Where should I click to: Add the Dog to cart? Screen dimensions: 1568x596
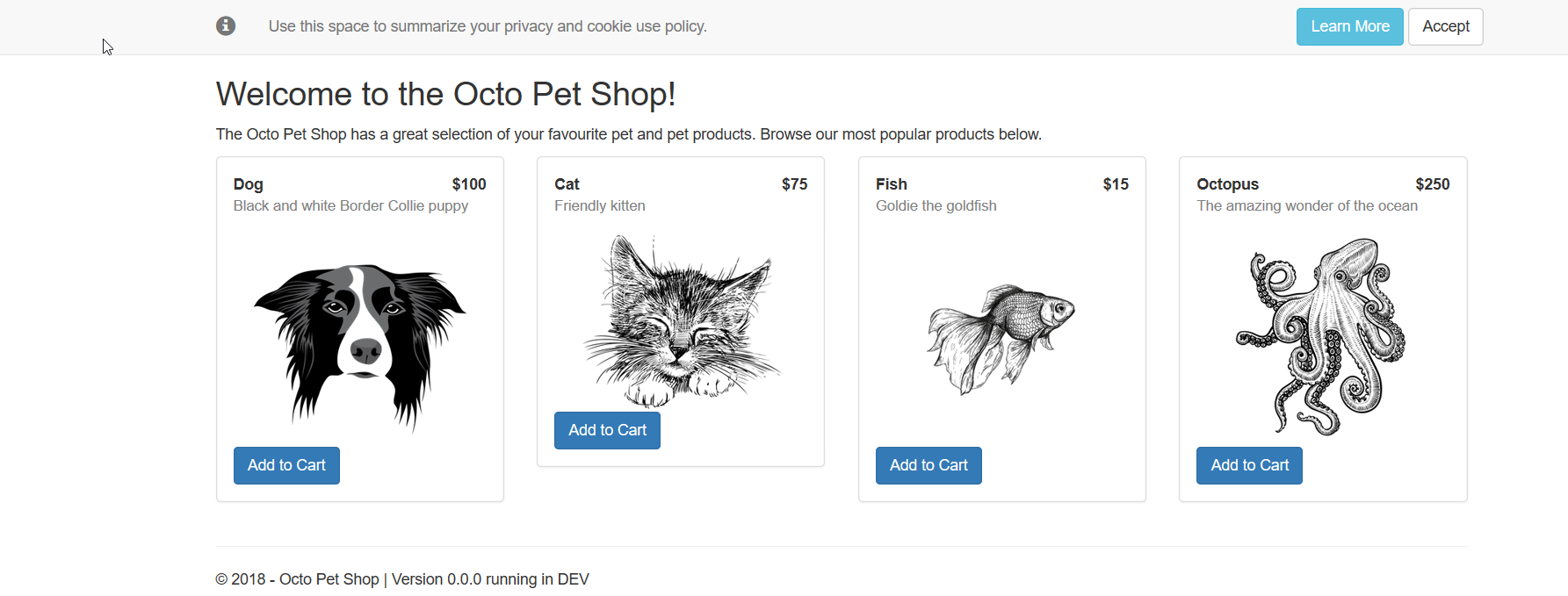(286, 465)
